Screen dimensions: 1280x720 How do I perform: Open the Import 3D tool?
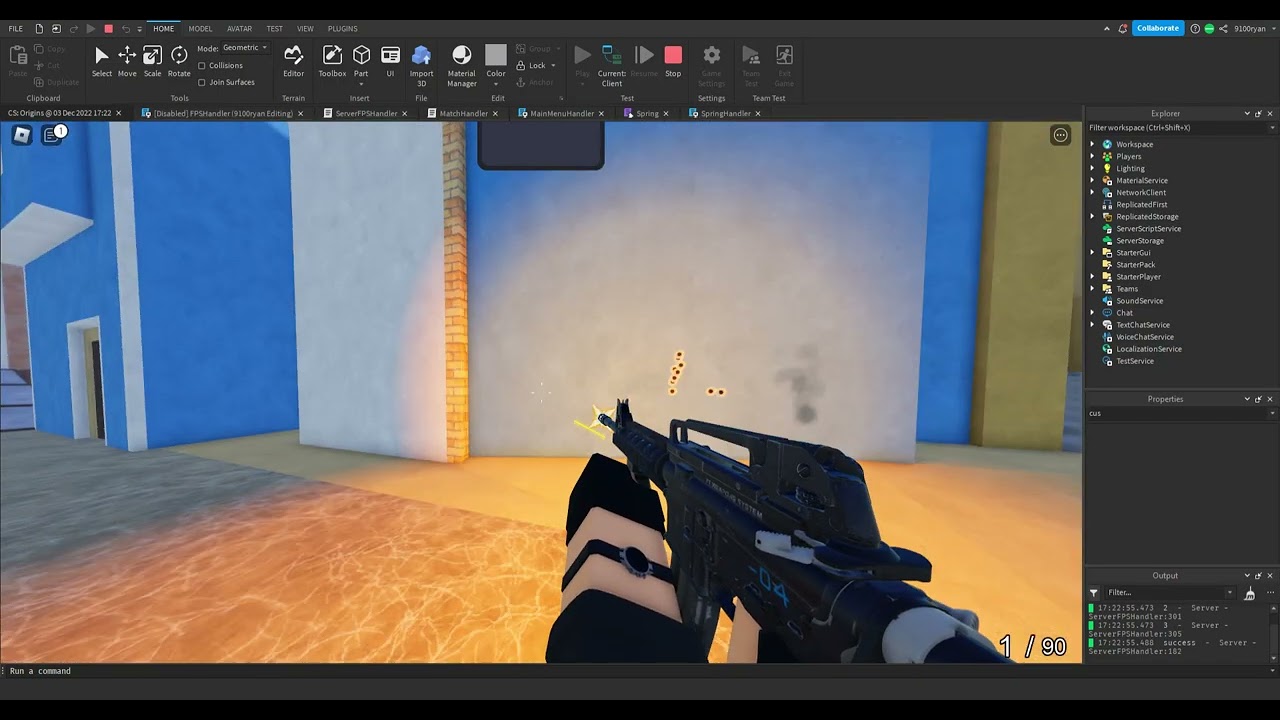point(421,61)
